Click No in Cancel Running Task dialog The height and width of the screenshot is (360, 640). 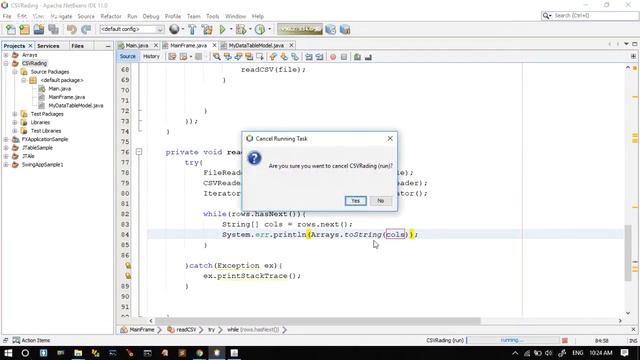380,201
